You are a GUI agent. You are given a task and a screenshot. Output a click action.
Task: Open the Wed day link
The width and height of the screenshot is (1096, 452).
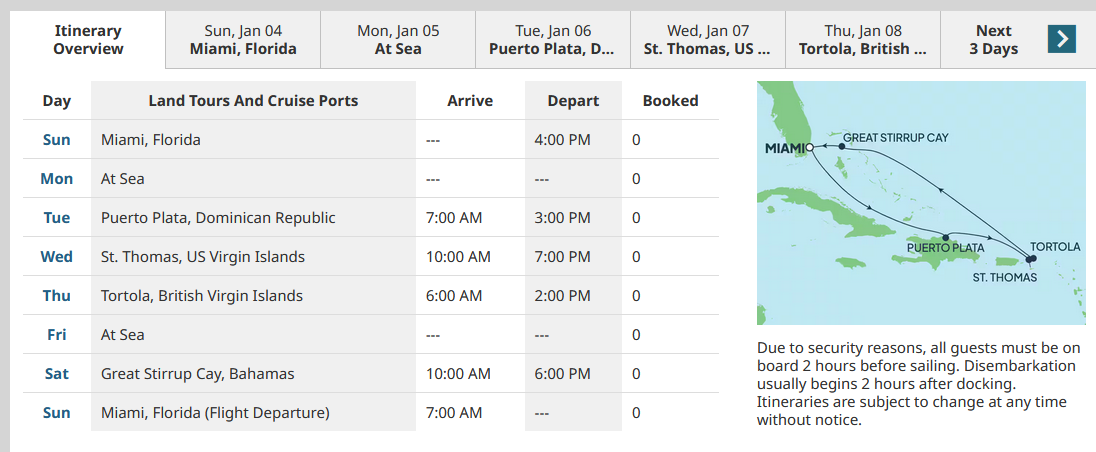tap(57, 257)
